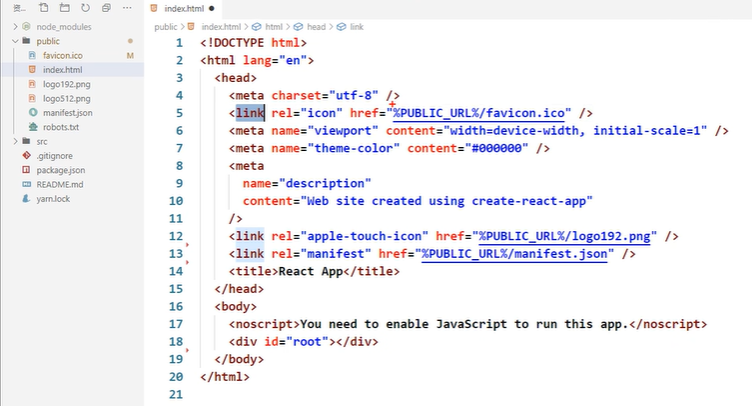This screenshot has height=406, width=752.
Task: Click line number 1 in gutter
Action: (179, 43)
